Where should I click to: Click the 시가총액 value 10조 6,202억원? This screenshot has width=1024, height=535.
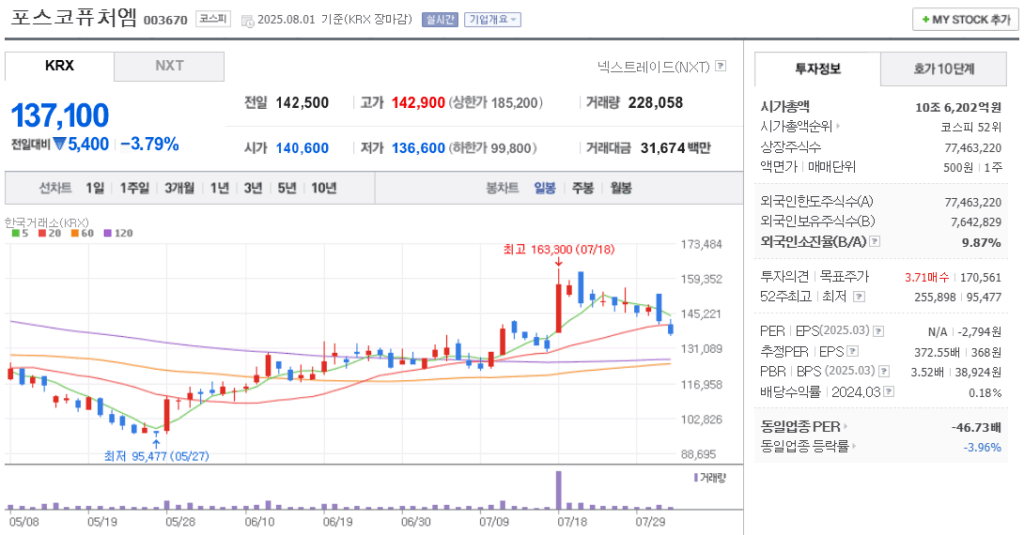(958, 108)
